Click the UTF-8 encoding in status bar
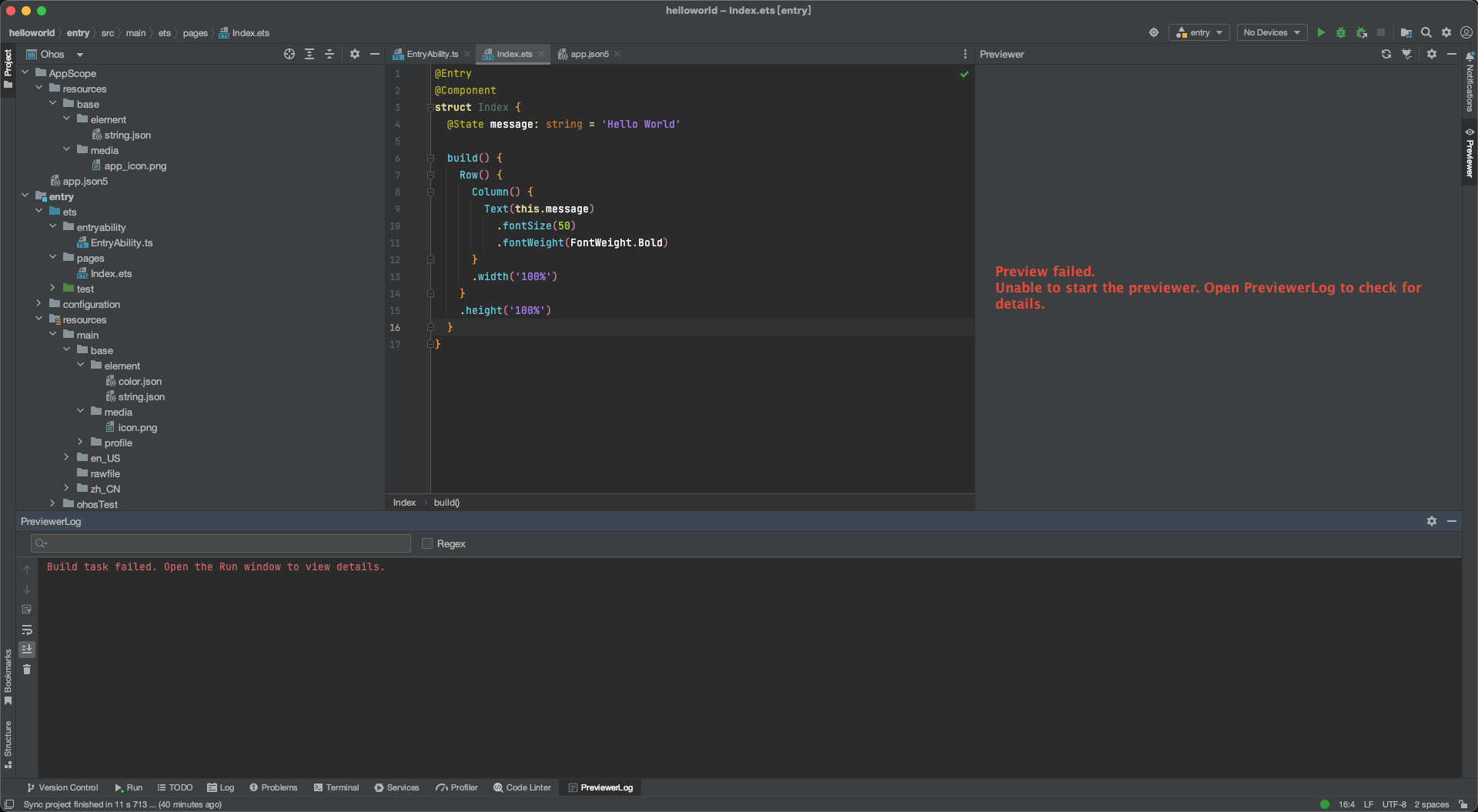Image resolution: width=1478 pixels, height=812 pixels. click(1394, 804)
